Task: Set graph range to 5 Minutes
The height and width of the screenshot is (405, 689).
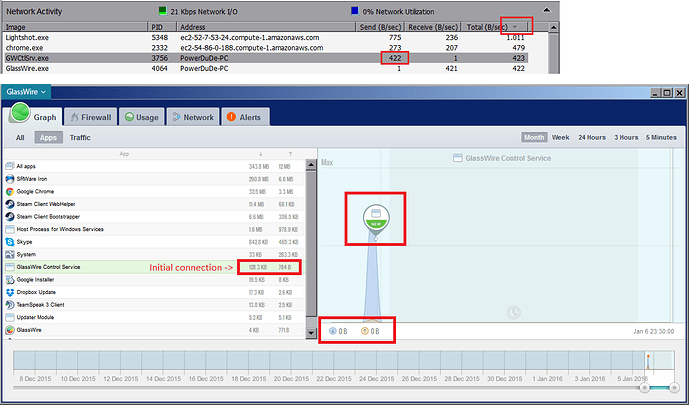Action: click(x=661, y=138)
